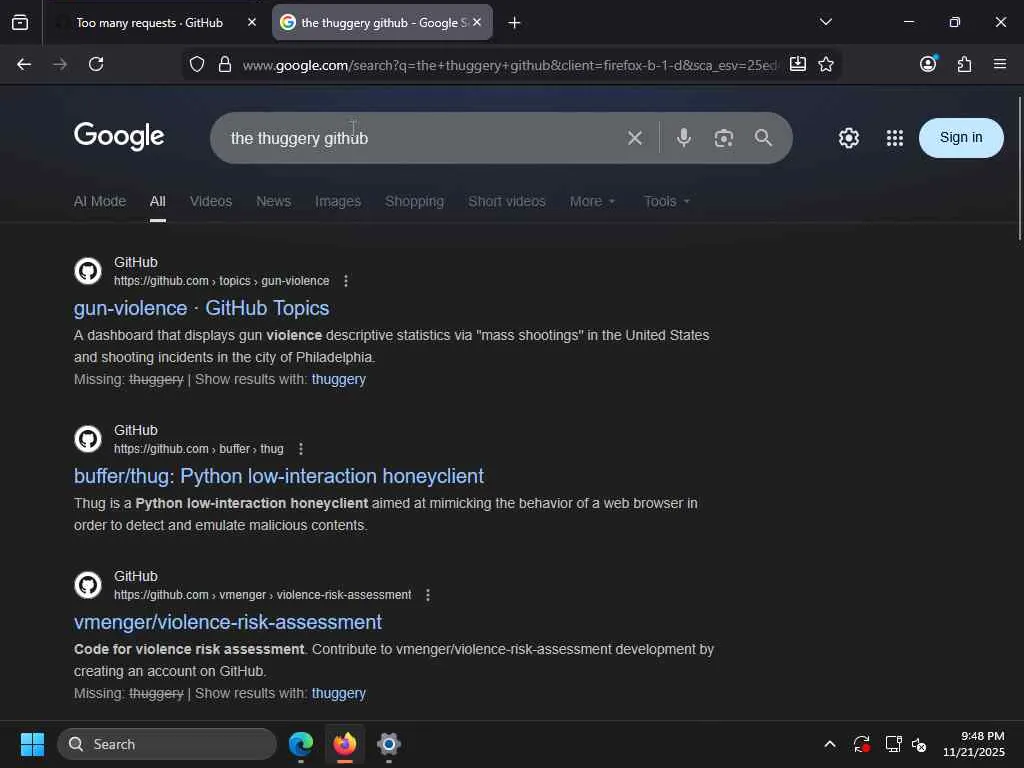The width and height of the screenshot is (1024, 768).
Task: Submit search with magnifier icon
Action: 763,138
